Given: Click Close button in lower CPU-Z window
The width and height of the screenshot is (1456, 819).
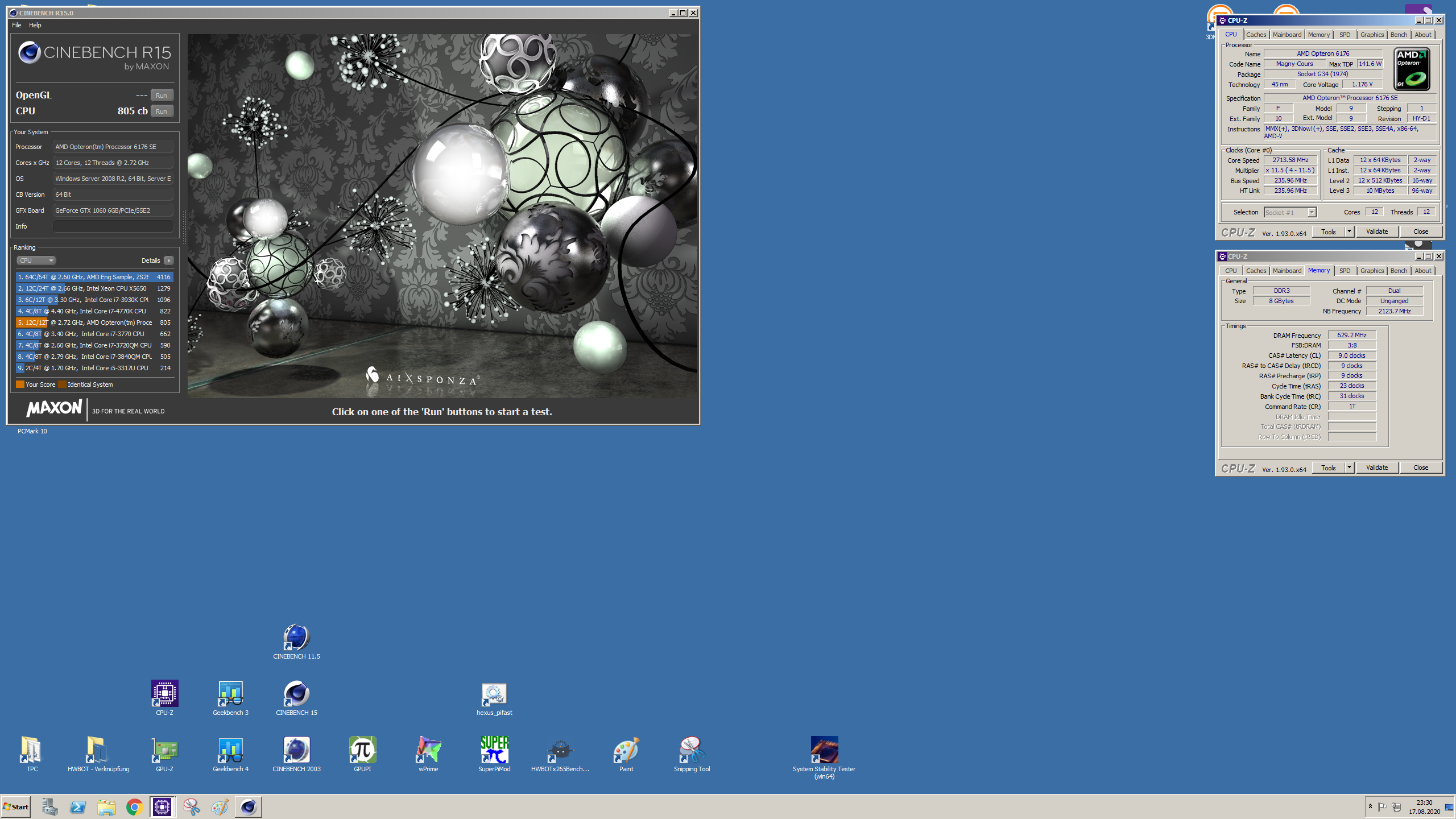Looking at the screenshot, I should [1420, 468].
